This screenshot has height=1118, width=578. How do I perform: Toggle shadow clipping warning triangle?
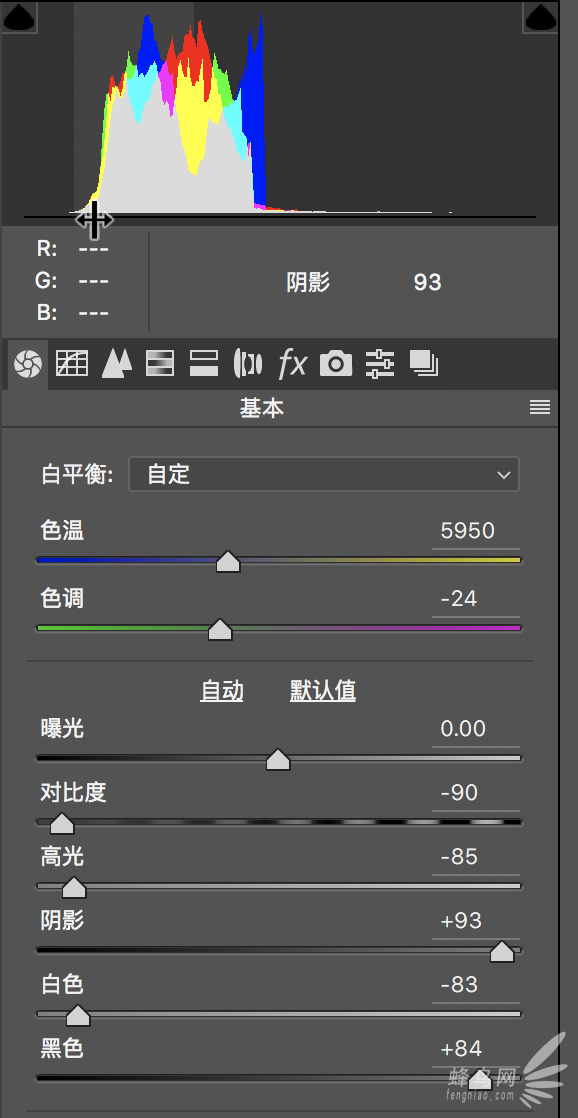pyautogui.click(x=19, y=17)
